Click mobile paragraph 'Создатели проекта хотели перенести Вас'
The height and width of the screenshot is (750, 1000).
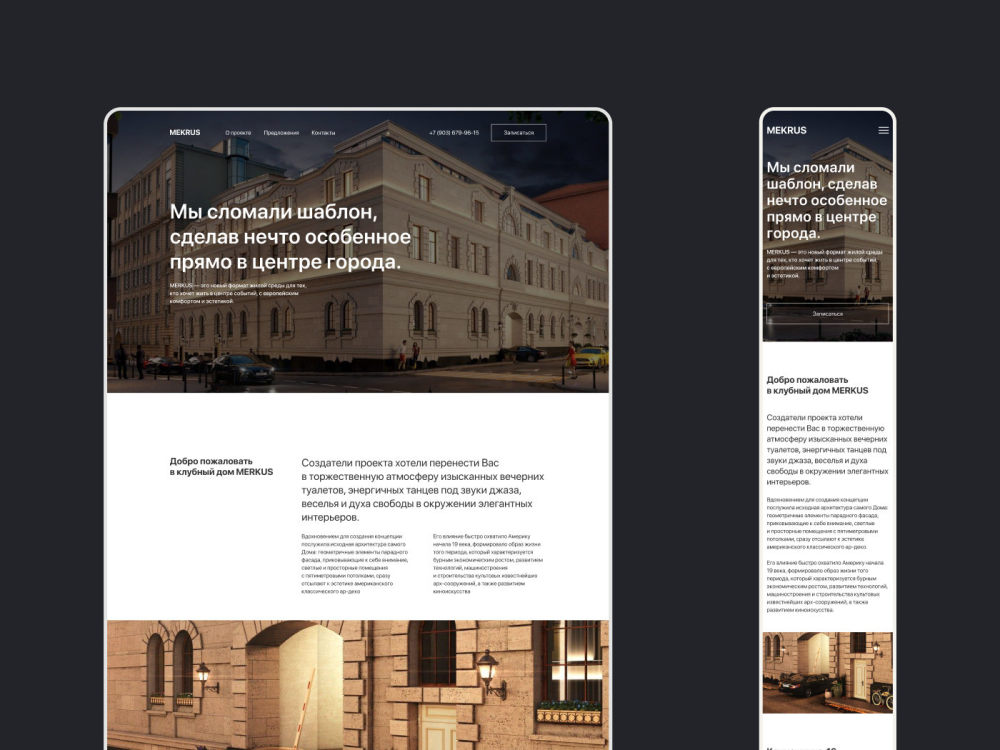tap(827, 450)
